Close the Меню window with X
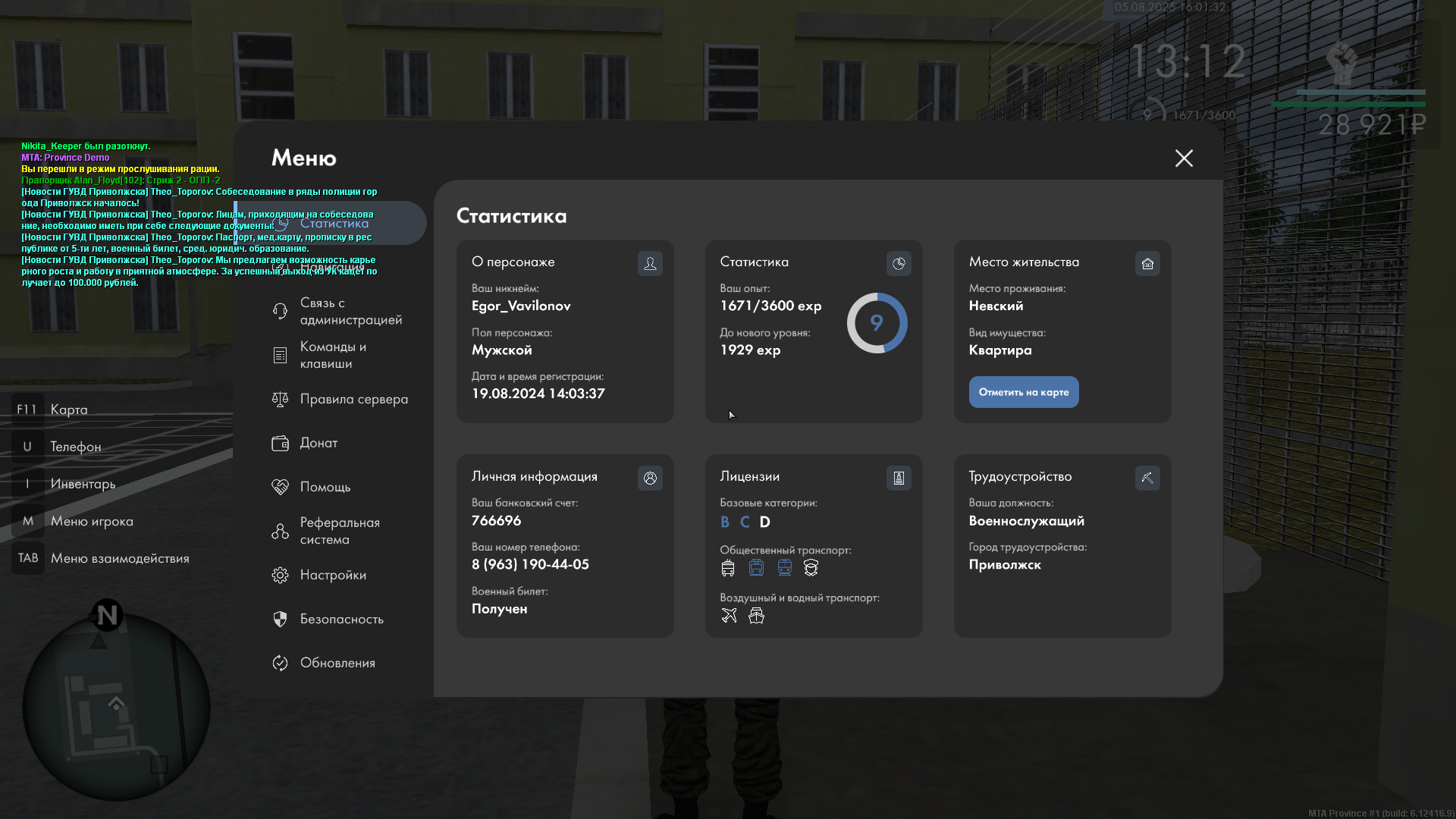Viewport: 1456px width, 819px height. (x=1184, y=158)
